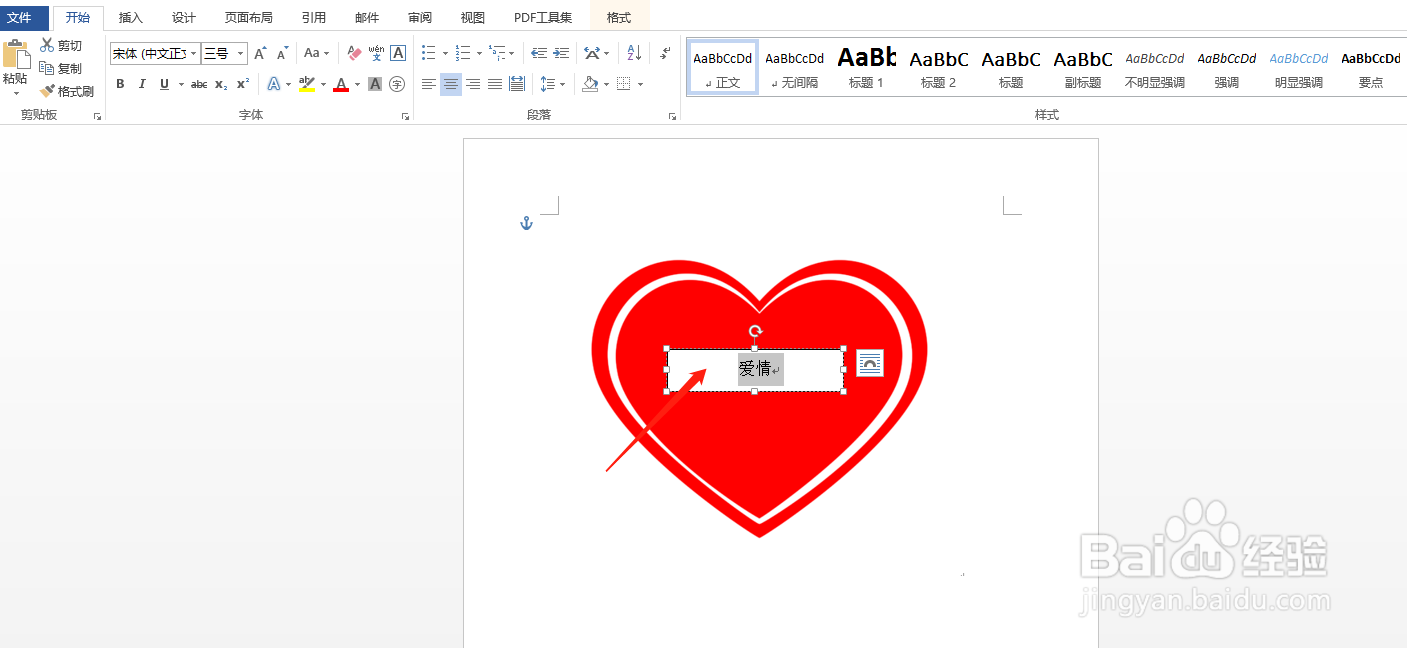Screen dimensions: 1407x648
Task: Open line spacing options
Action: tap(552, 84)
